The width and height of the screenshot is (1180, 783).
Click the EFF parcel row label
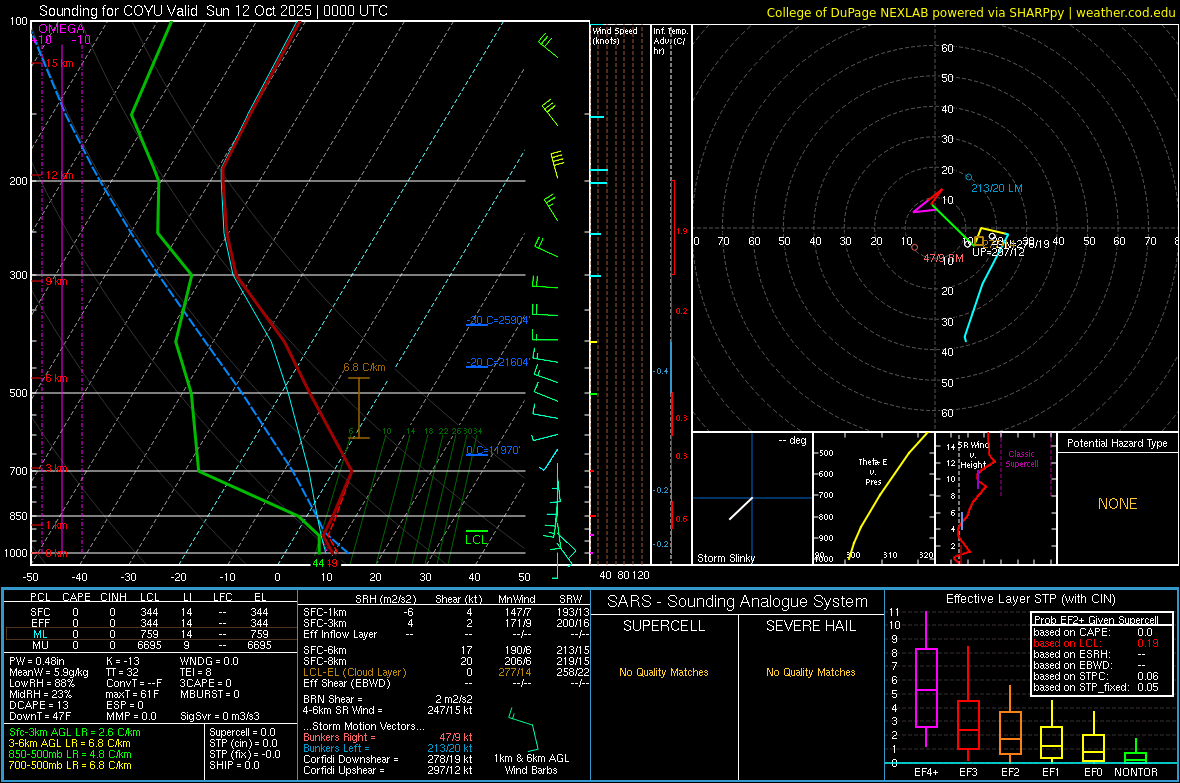(41, 623)
